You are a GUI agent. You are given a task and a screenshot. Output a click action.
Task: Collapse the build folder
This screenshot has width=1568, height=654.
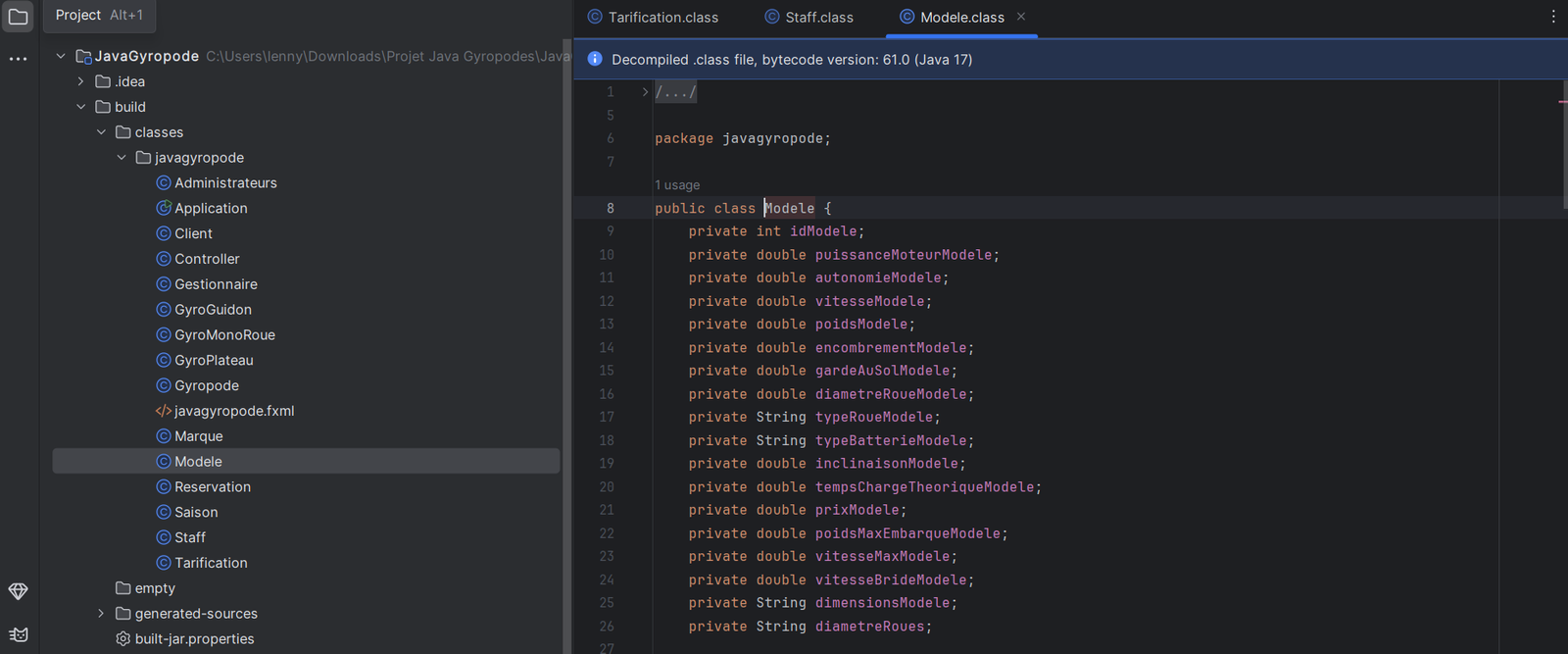[x=81, y=107]
